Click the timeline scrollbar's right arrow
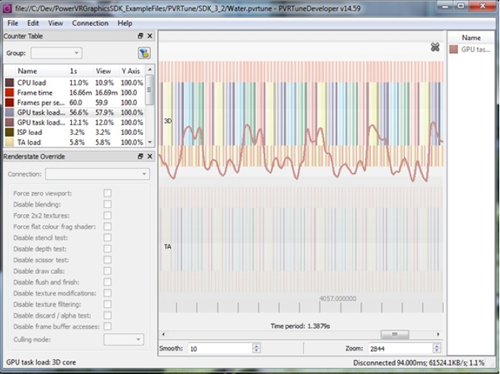 (x=438, y=334)
